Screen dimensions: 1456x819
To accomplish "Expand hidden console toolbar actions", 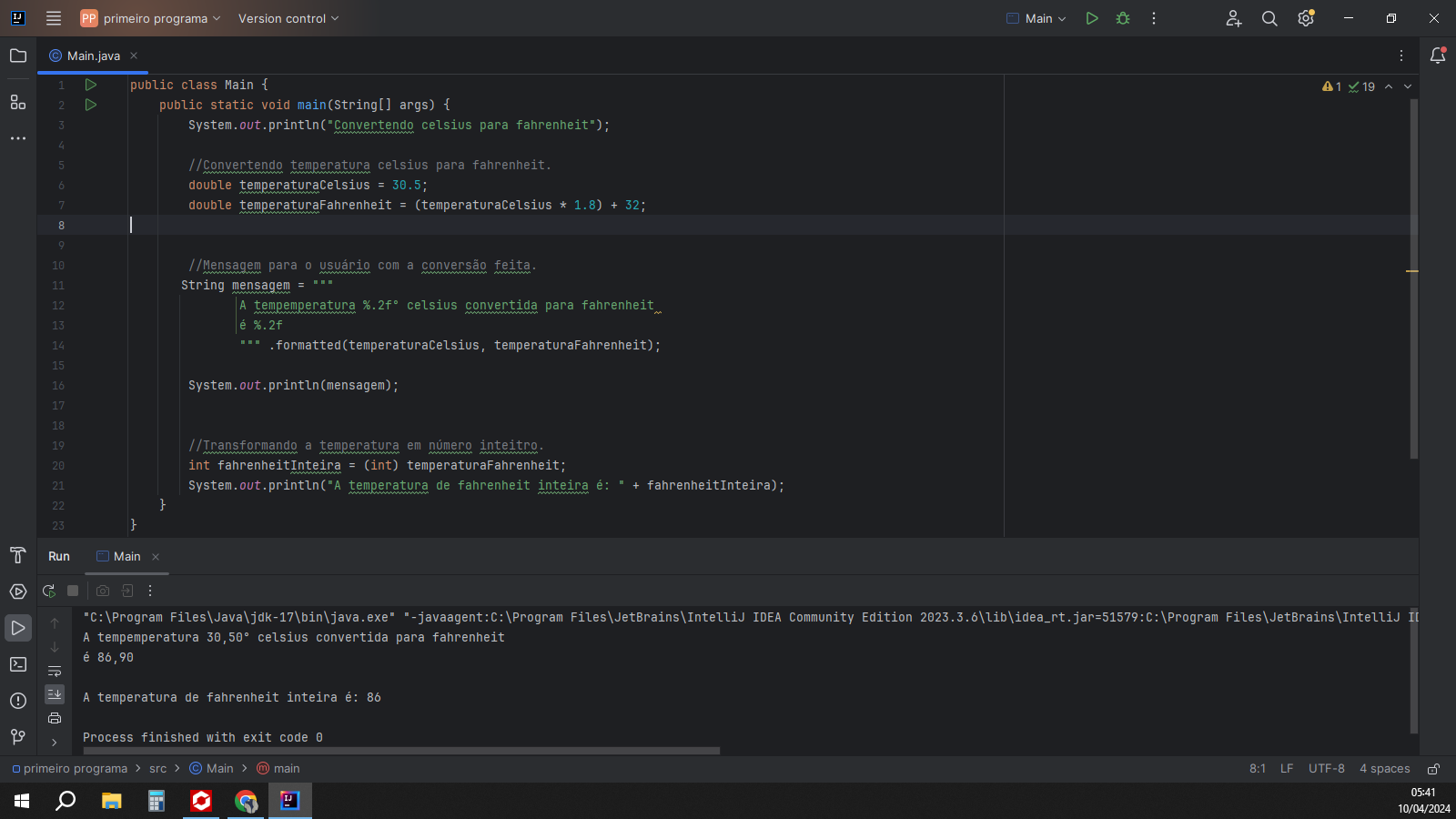I will (55, 743).
